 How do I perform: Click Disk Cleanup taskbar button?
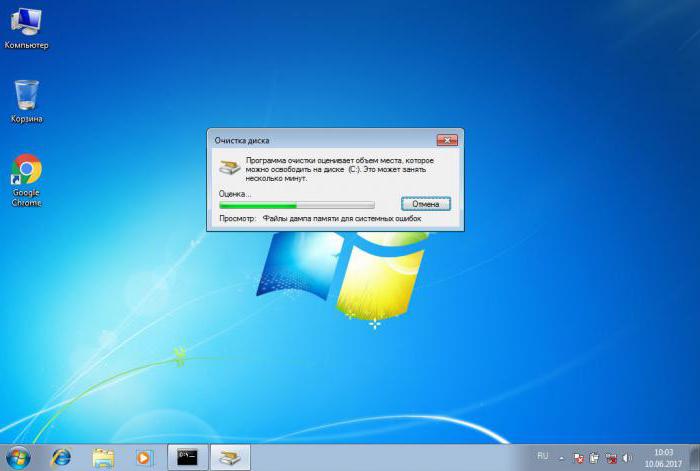coord(230,458)
